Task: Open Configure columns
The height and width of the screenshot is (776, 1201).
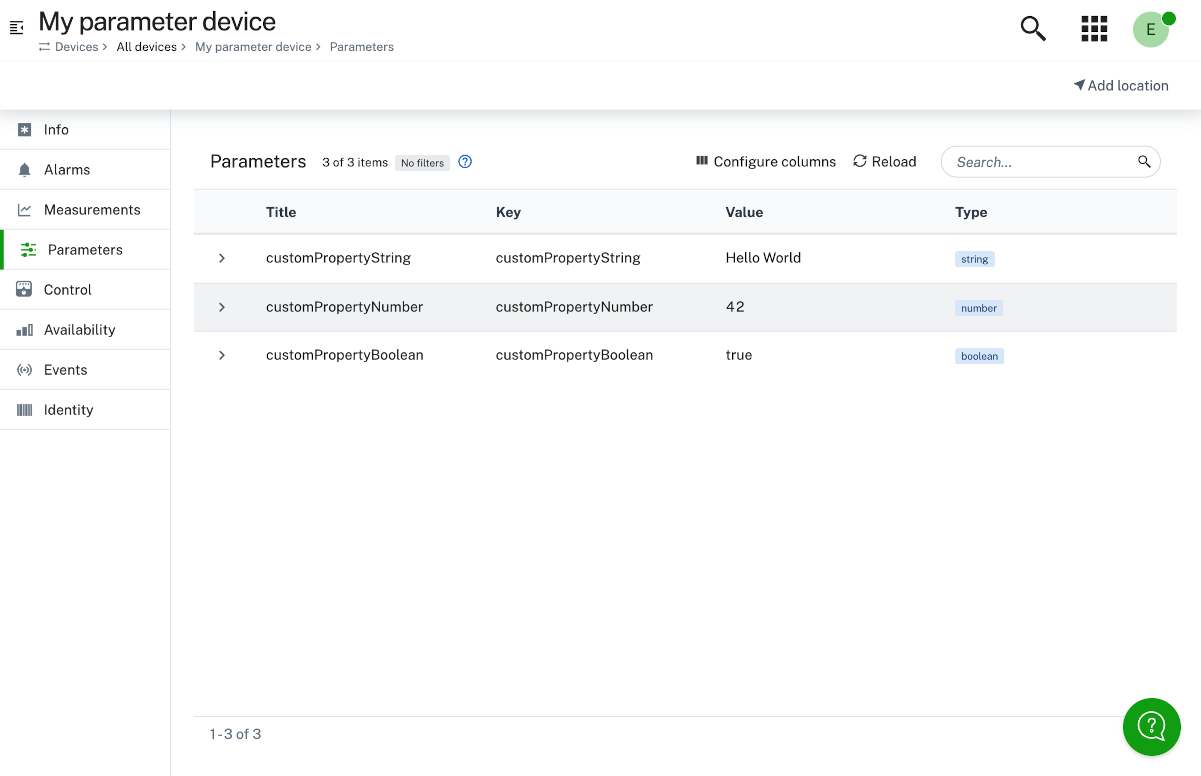Action: (x=766, y=162)
